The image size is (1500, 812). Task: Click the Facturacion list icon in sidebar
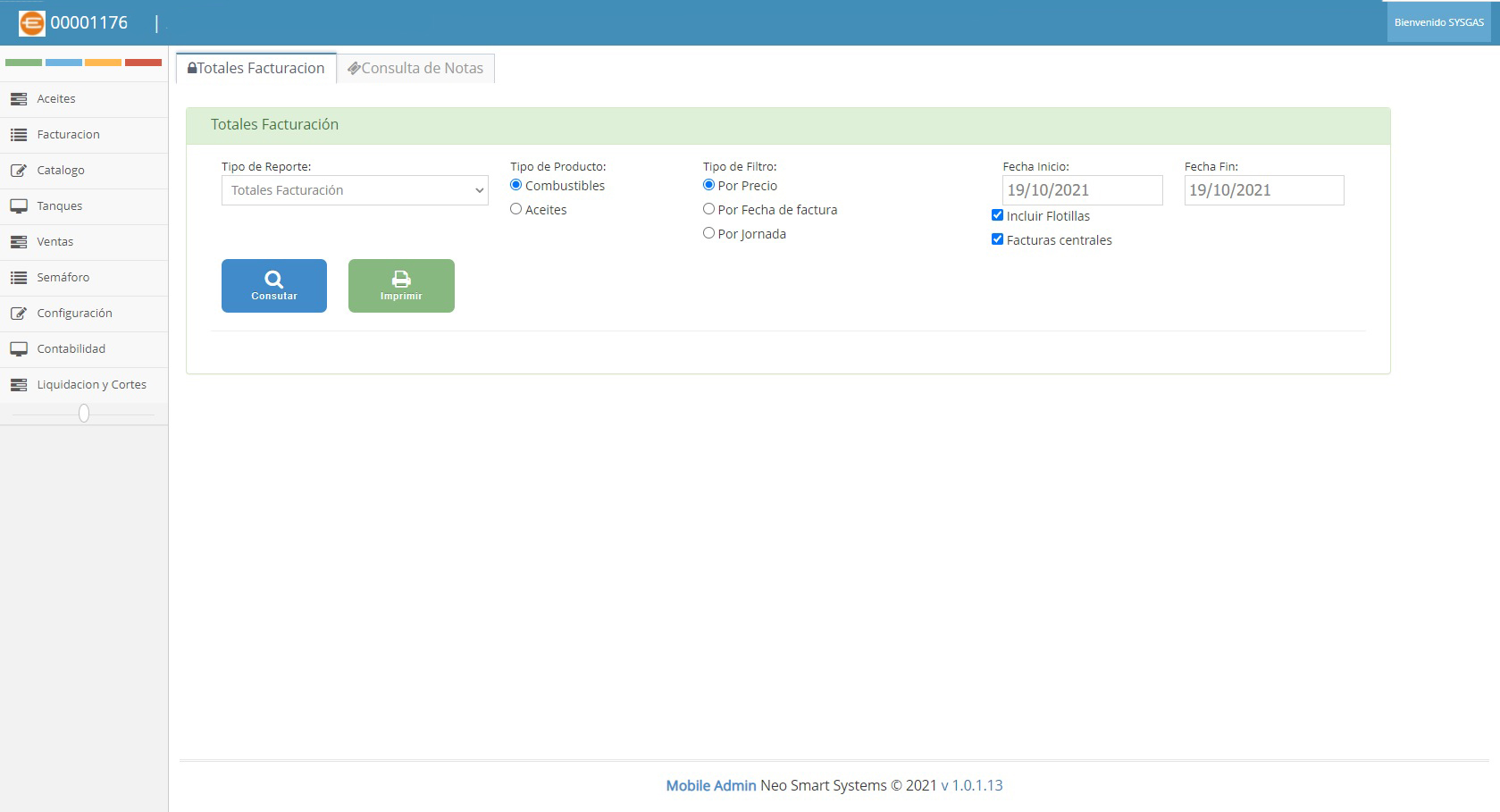click(x=19, y=135)
